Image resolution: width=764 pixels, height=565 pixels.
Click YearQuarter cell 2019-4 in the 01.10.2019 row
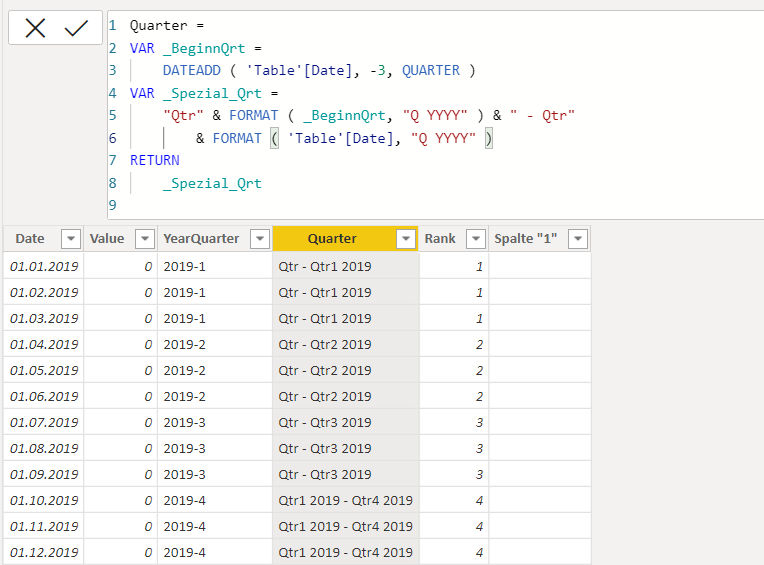215,500
